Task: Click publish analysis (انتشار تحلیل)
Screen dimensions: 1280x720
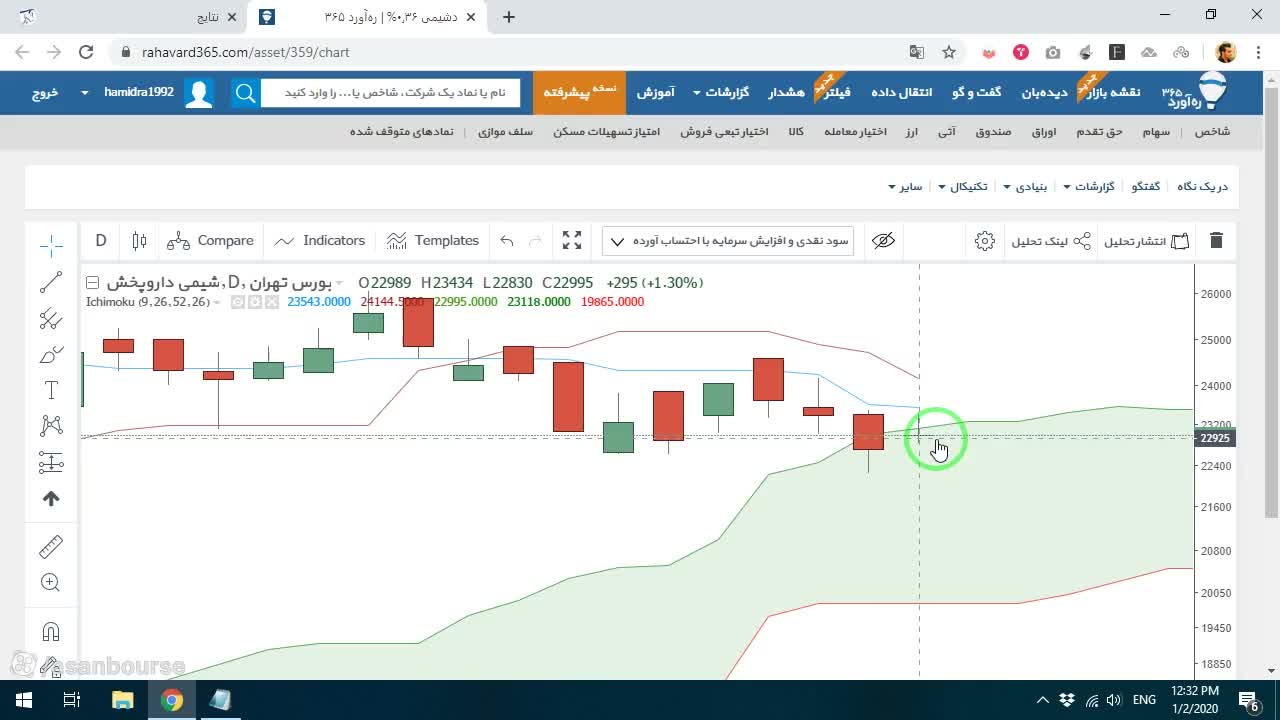Action: click(x=1146, y=241)
